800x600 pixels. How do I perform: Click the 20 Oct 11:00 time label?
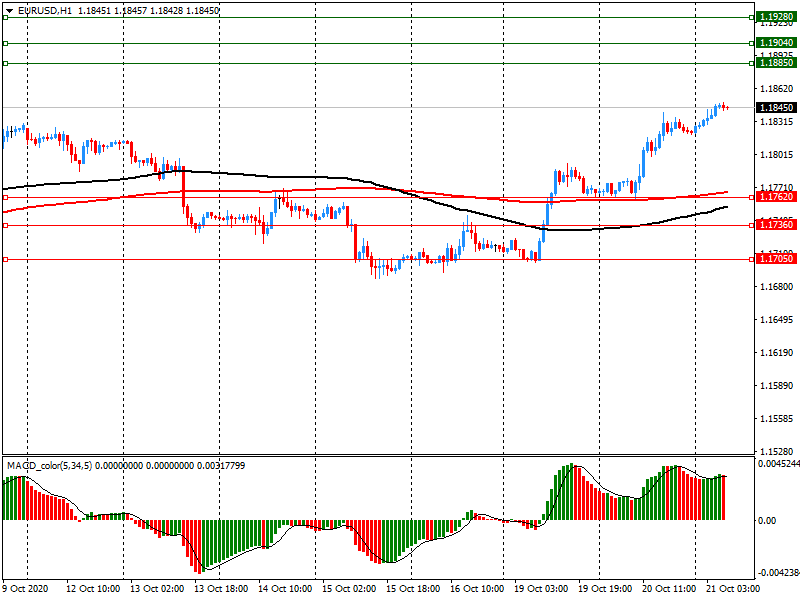click(669, 588)
